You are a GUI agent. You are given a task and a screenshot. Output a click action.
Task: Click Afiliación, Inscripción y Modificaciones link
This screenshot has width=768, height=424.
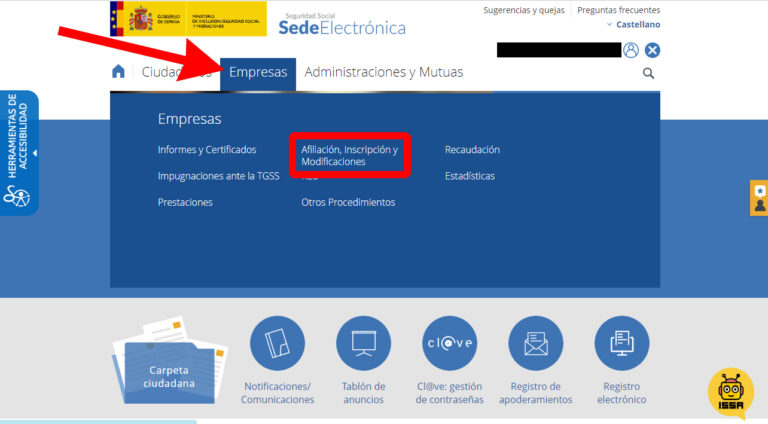[x=349, y=155]
